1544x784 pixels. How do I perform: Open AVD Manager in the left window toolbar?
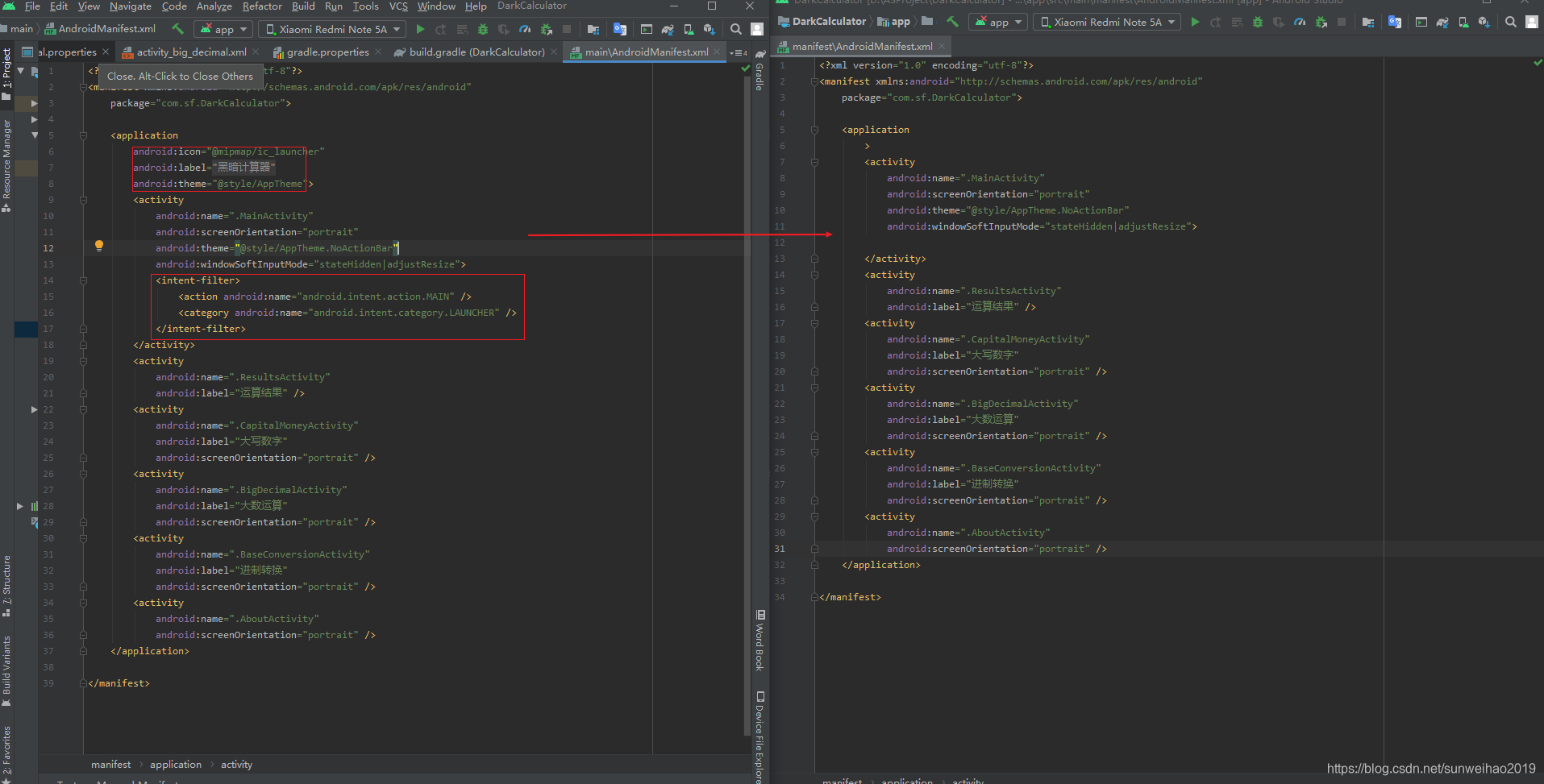point(689,29)
